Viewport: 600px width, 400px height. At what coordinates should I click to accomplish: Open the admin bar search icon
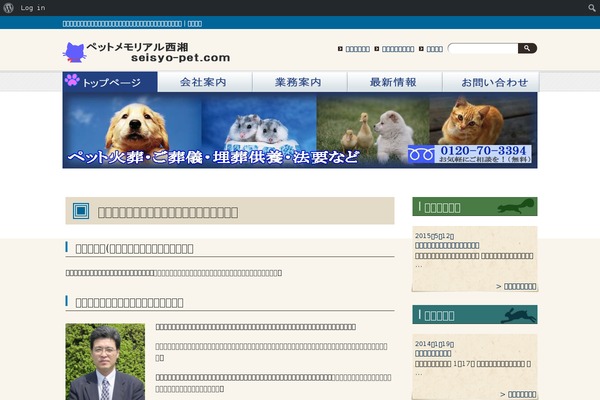click(x=592, y=8)
